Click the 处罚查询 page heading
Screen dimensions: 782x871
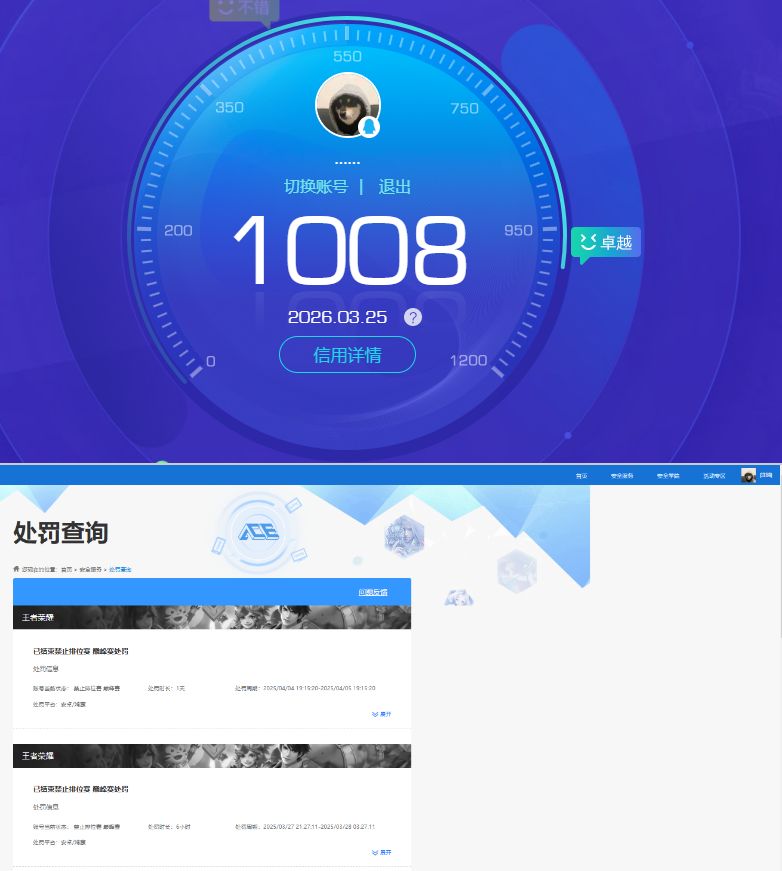(61, 533)
